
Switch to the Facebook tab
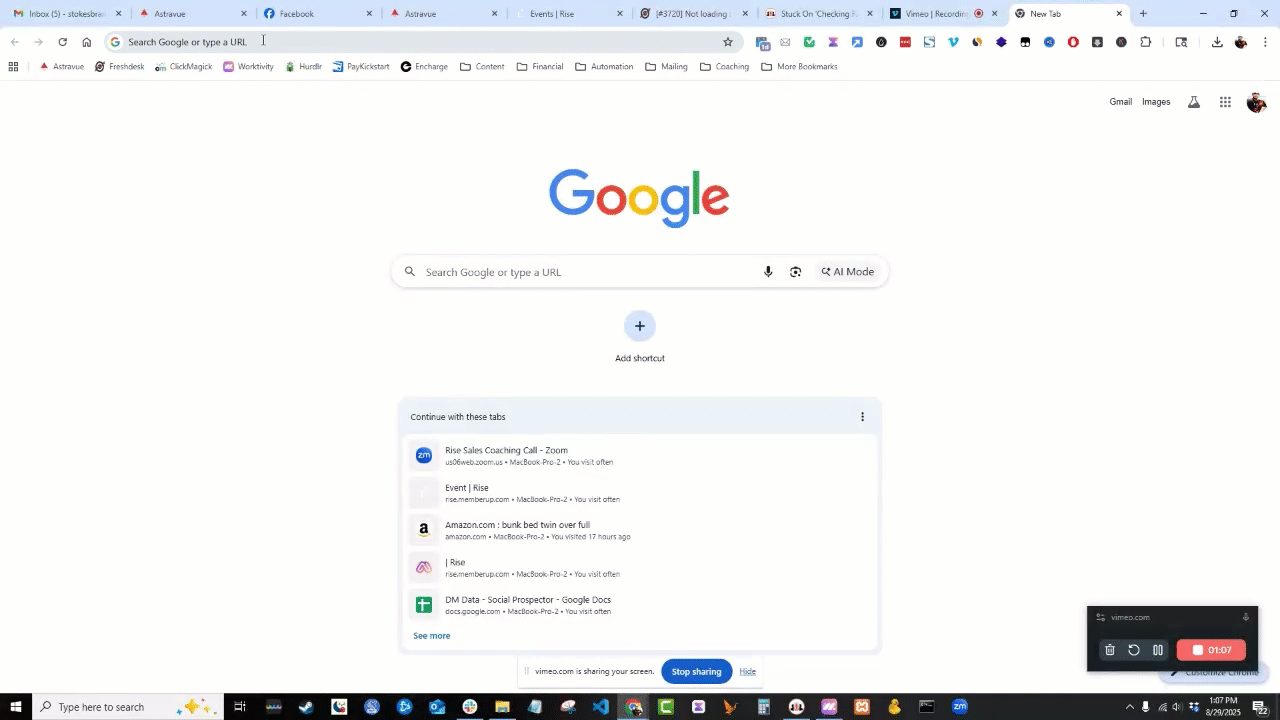[317, 14]
